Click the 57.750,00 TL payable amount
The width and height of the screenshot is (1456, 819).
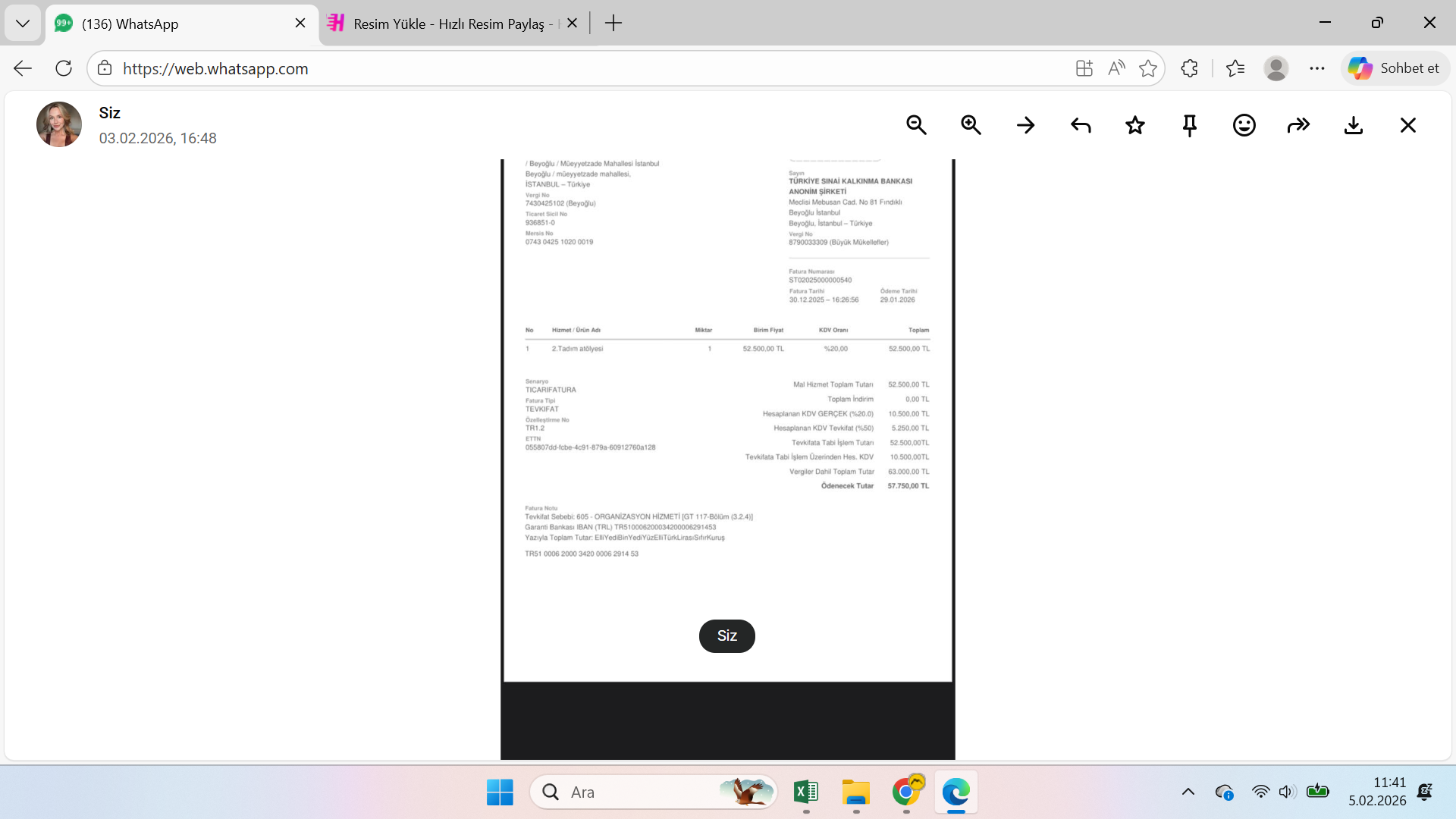tap(908, 486)
